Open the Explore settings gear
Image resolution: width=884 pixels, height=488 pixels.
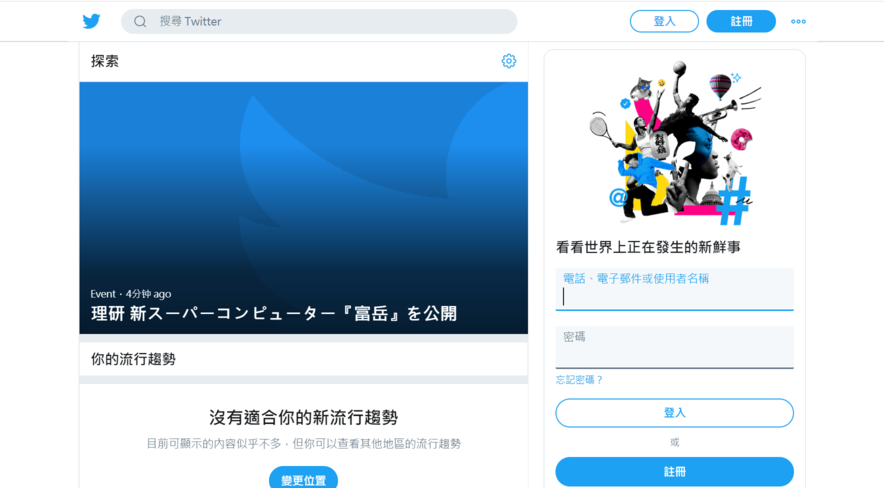509,61
